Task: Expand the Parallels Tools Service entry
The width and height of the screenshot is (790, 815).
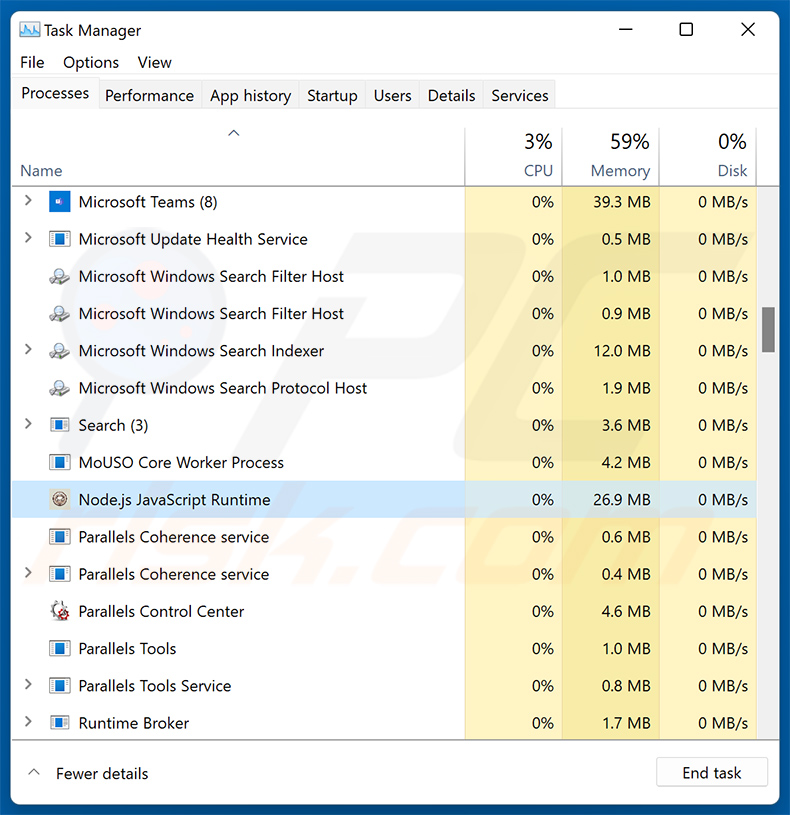Action: pyautogui.click(x=28, y=685)
